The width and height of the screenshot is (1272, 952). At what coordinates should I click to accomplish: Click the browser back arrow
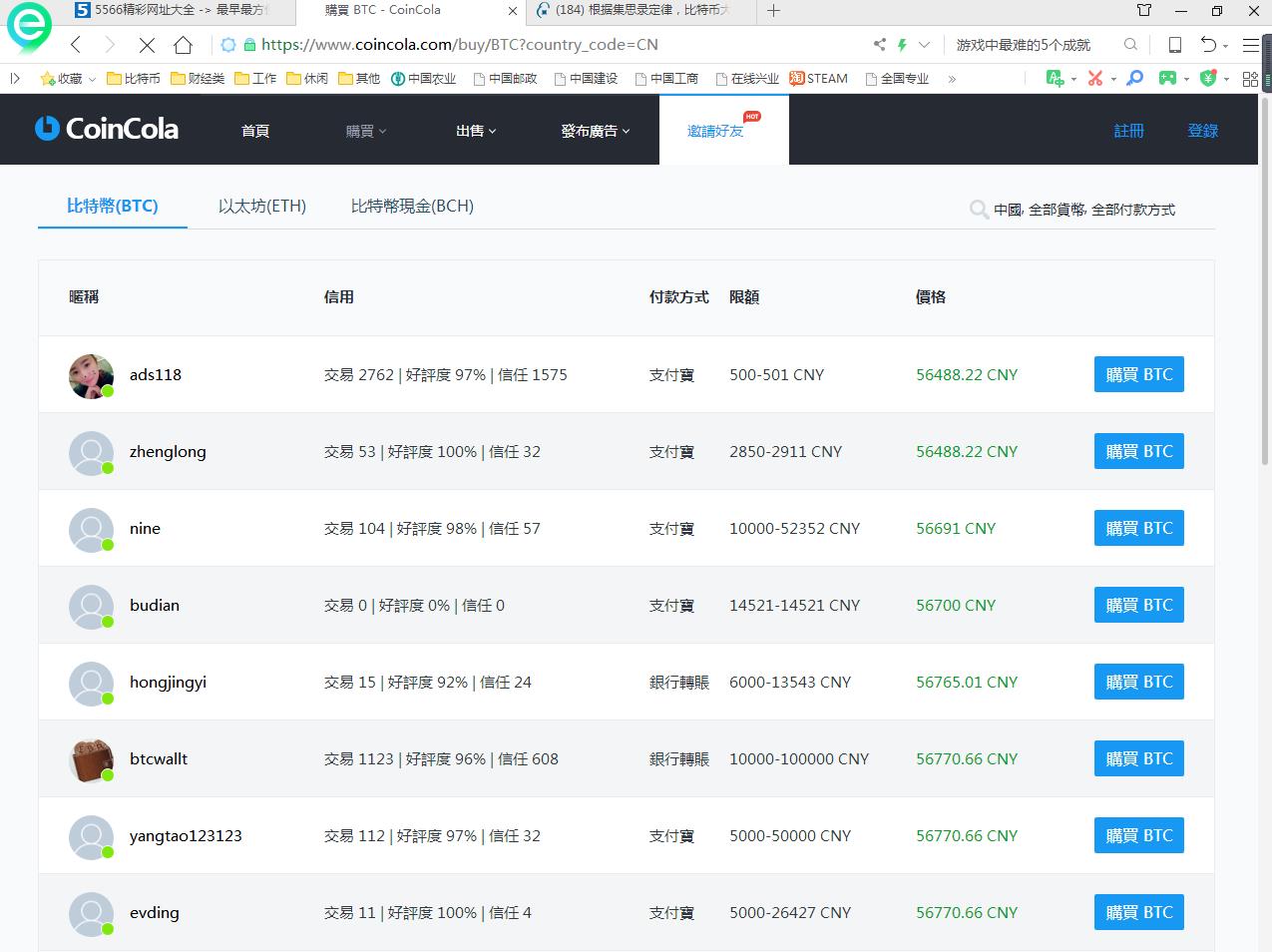76,45
